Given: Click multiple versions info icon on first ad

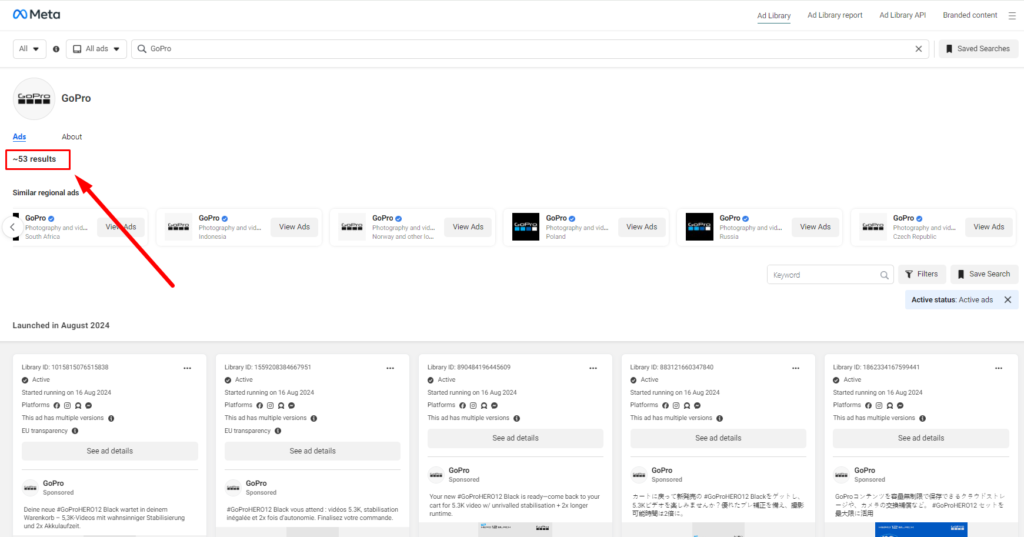Looking at the screenshot, I should [111, 418].
